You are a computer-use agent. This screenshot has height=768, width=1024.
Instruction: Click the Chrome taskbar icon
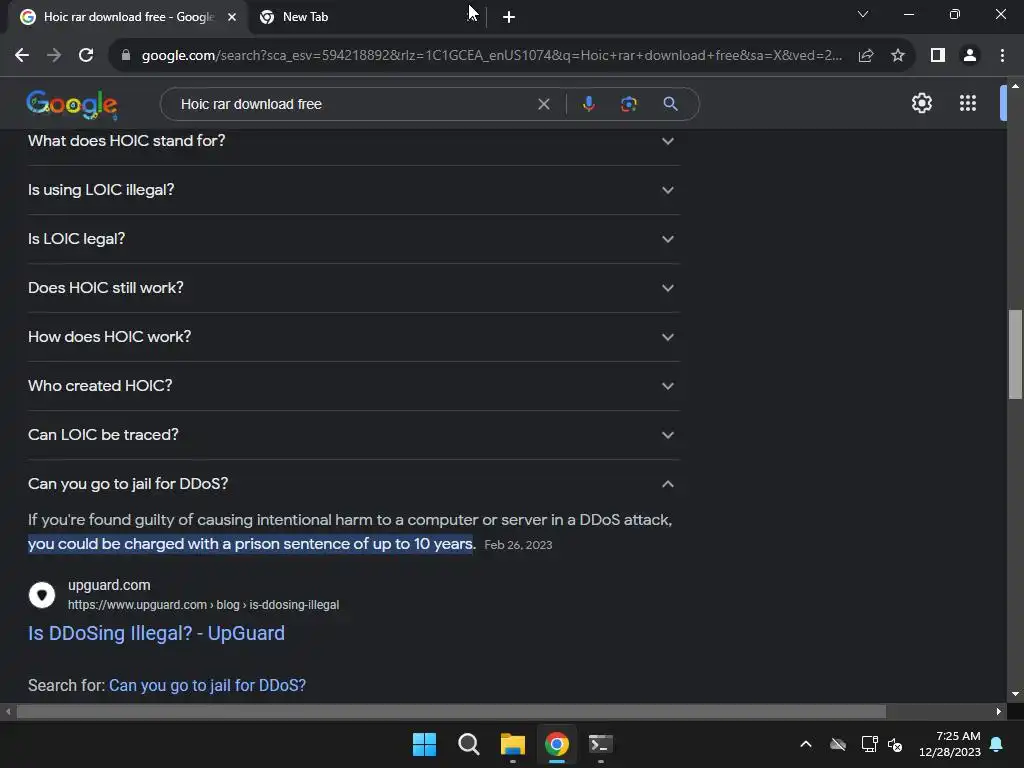557,744
